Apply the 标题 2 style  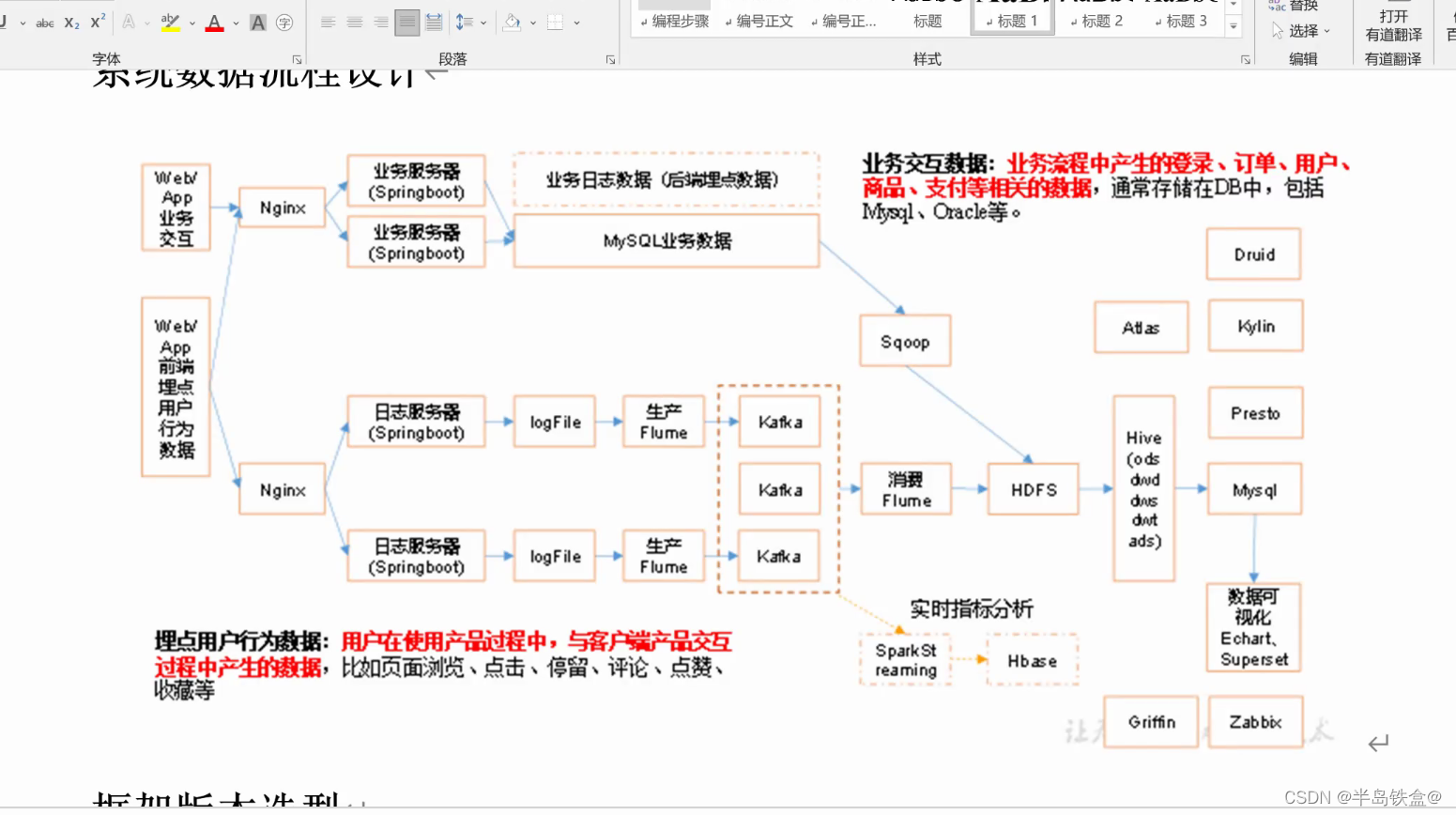1096,21
